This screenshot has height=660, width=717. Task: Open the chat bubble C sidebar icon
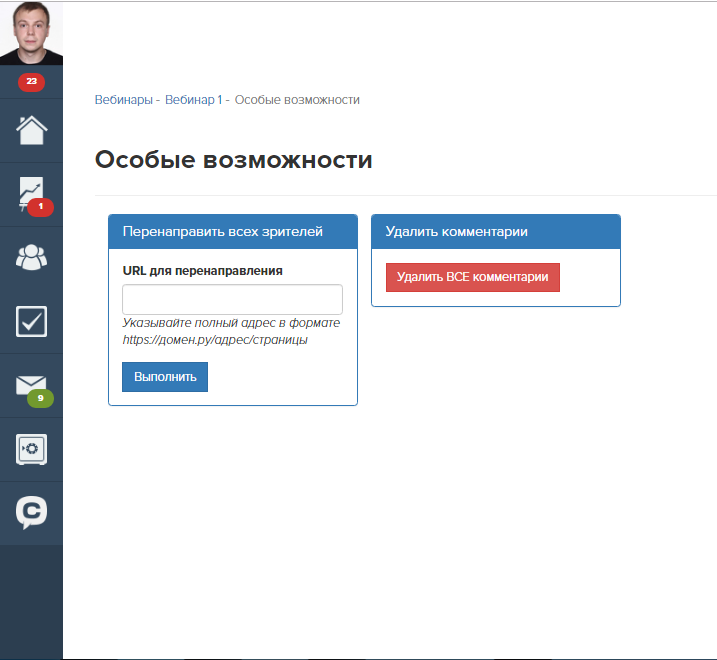pyautogui.click(x=32, y=512)
